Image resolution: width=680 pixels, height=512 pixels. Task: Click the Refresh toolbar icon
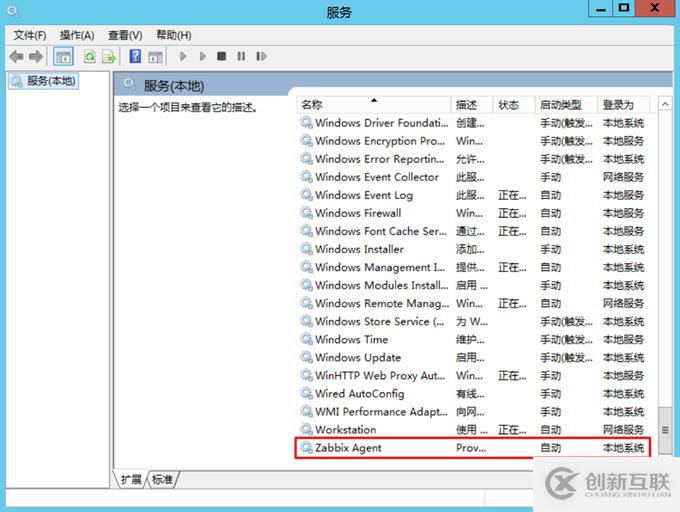(90, 56)
